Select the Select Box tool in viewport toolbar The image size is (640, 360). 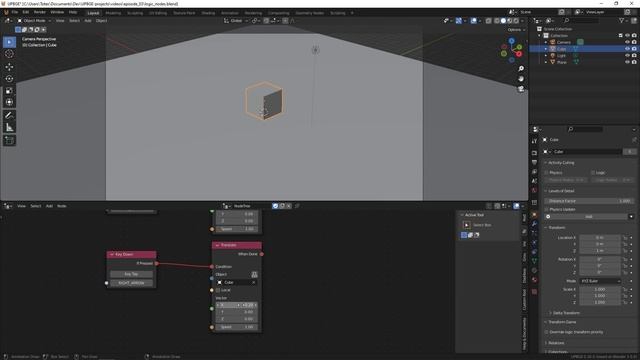click(x=9, y=42)
